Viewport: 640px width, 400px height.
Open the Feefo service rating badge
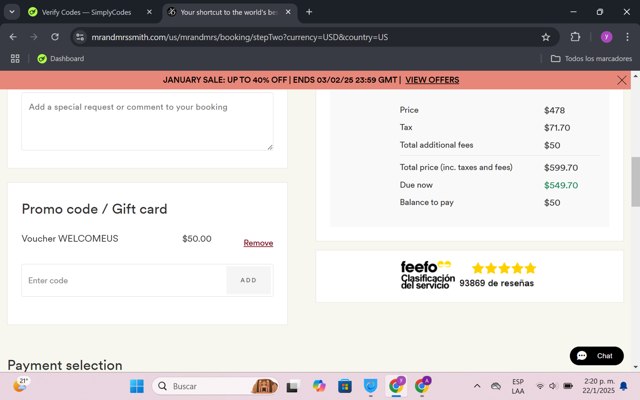coord(468,276)
